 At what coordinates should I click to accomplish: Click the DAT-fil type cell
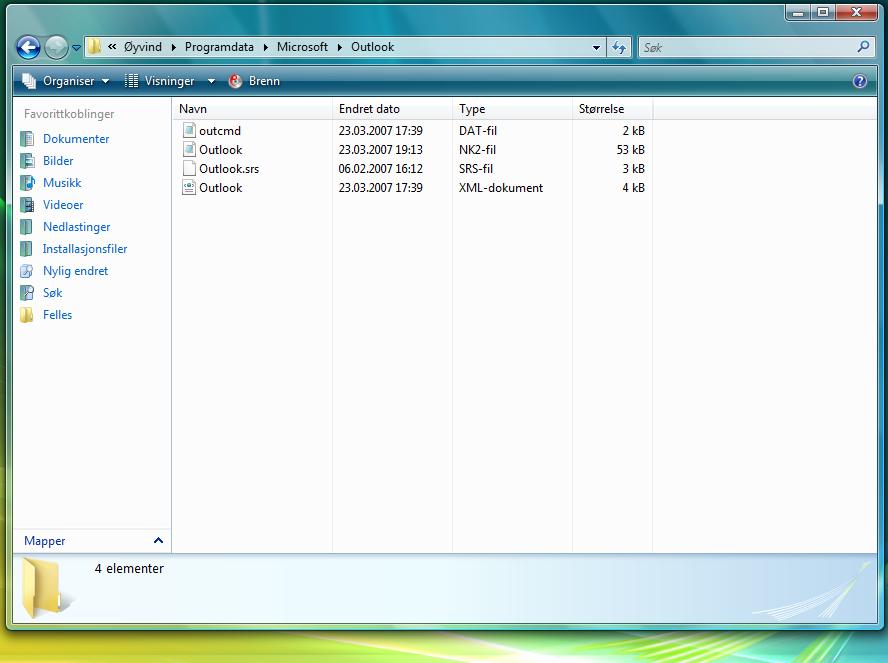click(477, 131)
